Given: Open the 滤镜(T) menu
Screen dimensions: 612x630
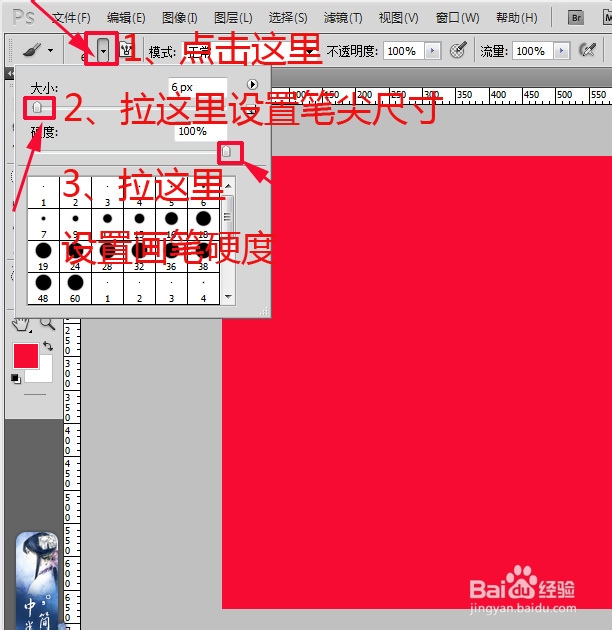Looking at the screenshot, I should [x=343, y=18].
